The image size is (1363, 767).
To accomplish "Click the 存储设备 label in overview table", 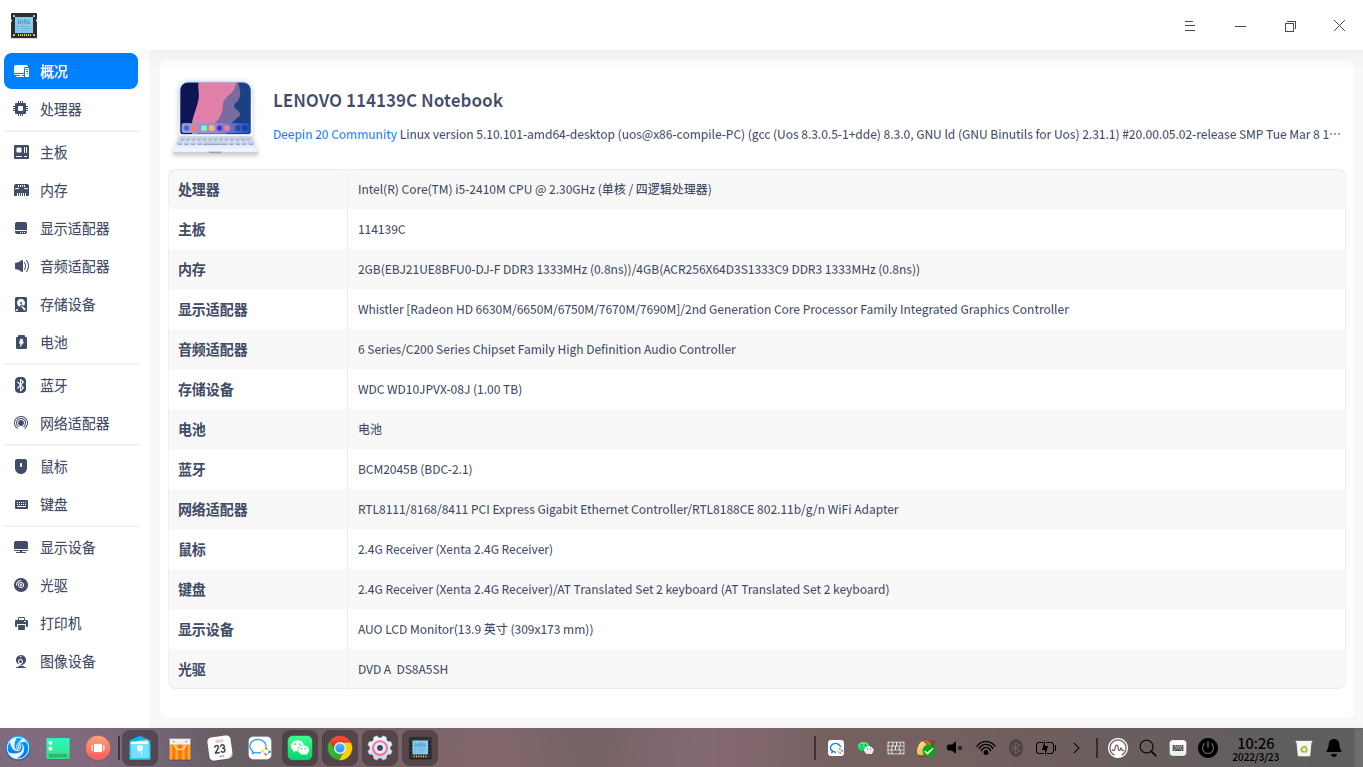I will click(x=206, y=389).
